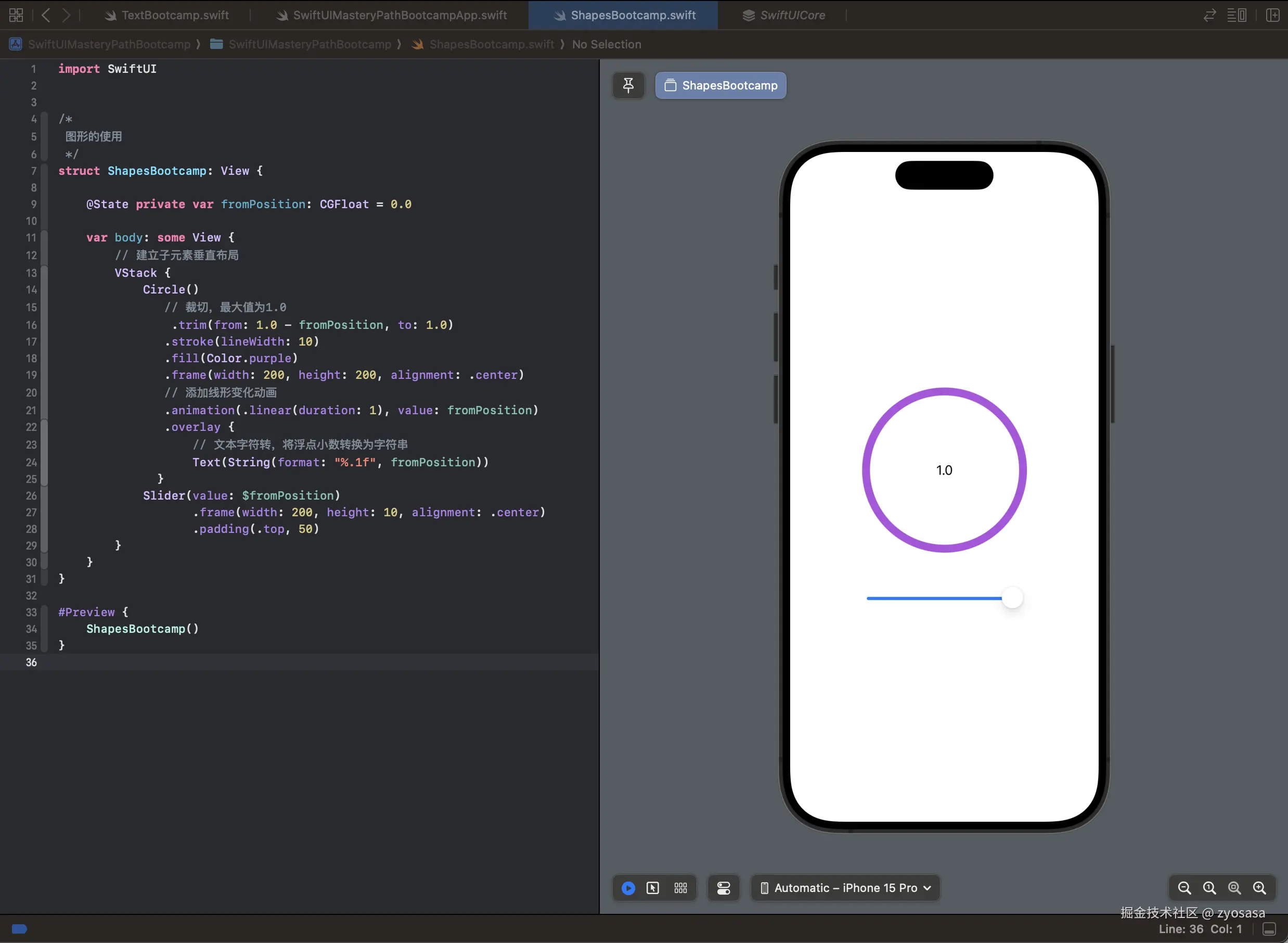This screenshot has width=1288, height=943.
Task: Zoom in the preview canvas
Action: coord(1259,888)
